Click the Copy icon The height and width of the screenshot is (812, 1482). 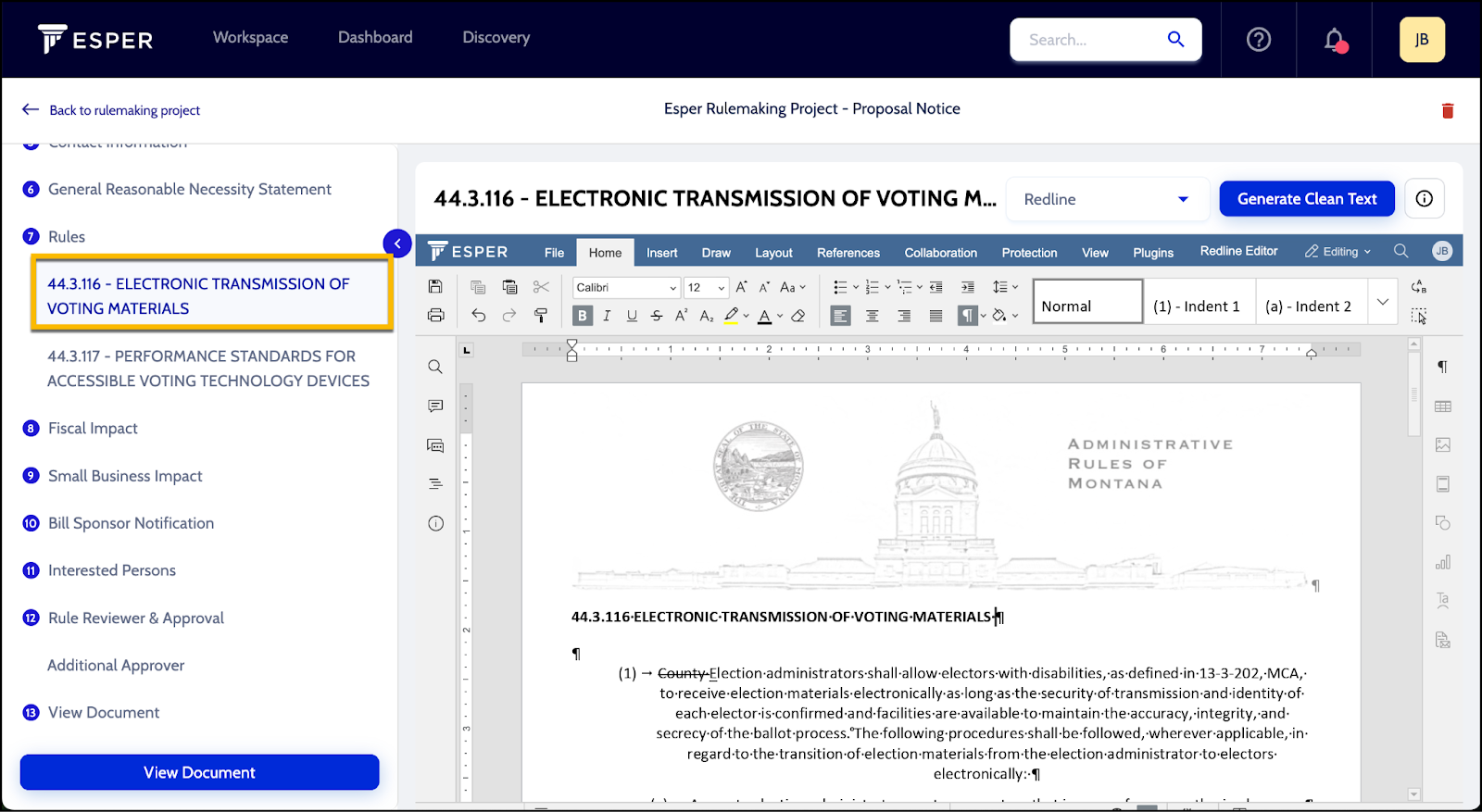coord(478,287)
